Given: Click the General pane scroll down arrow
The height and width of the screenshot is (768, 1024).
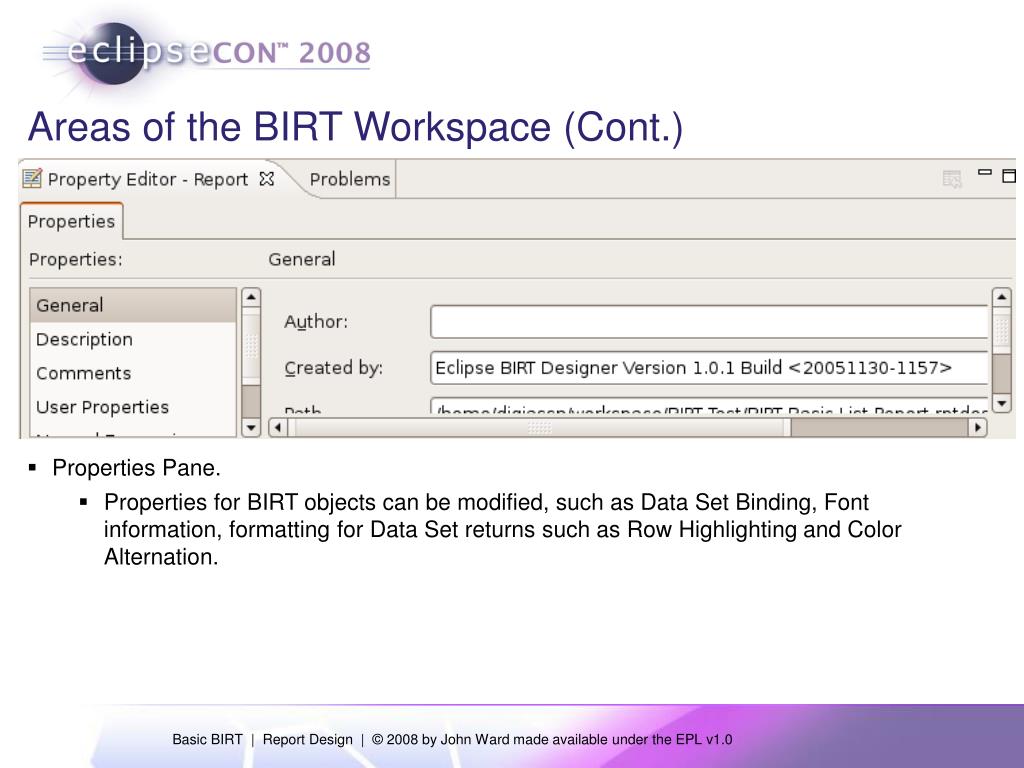Looking at the screenshot, I should [1002, 404].
